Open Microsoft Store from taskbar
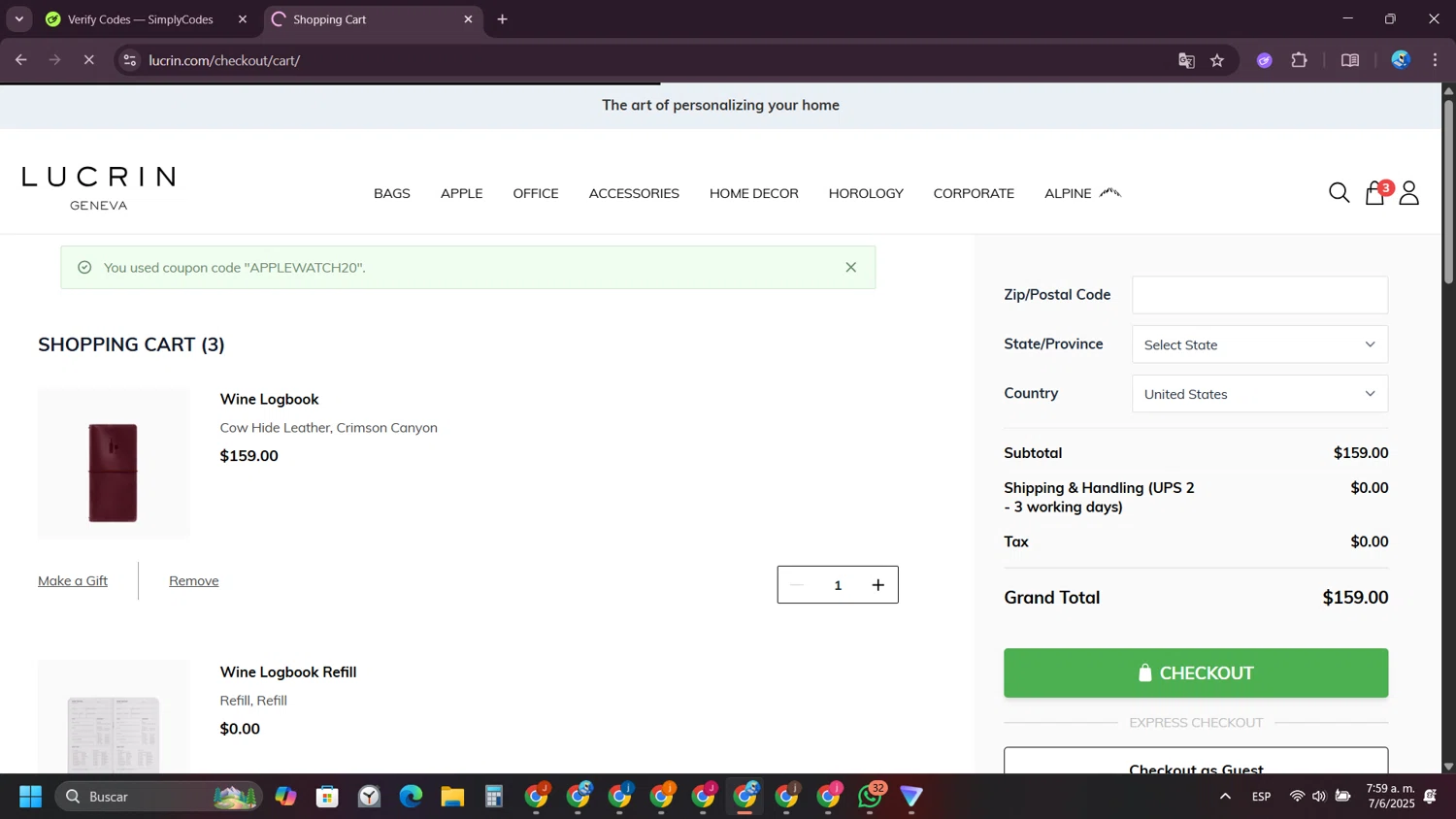Image resolution: width=1456 pixels, height=819 pixels. [x=327, y=797]
